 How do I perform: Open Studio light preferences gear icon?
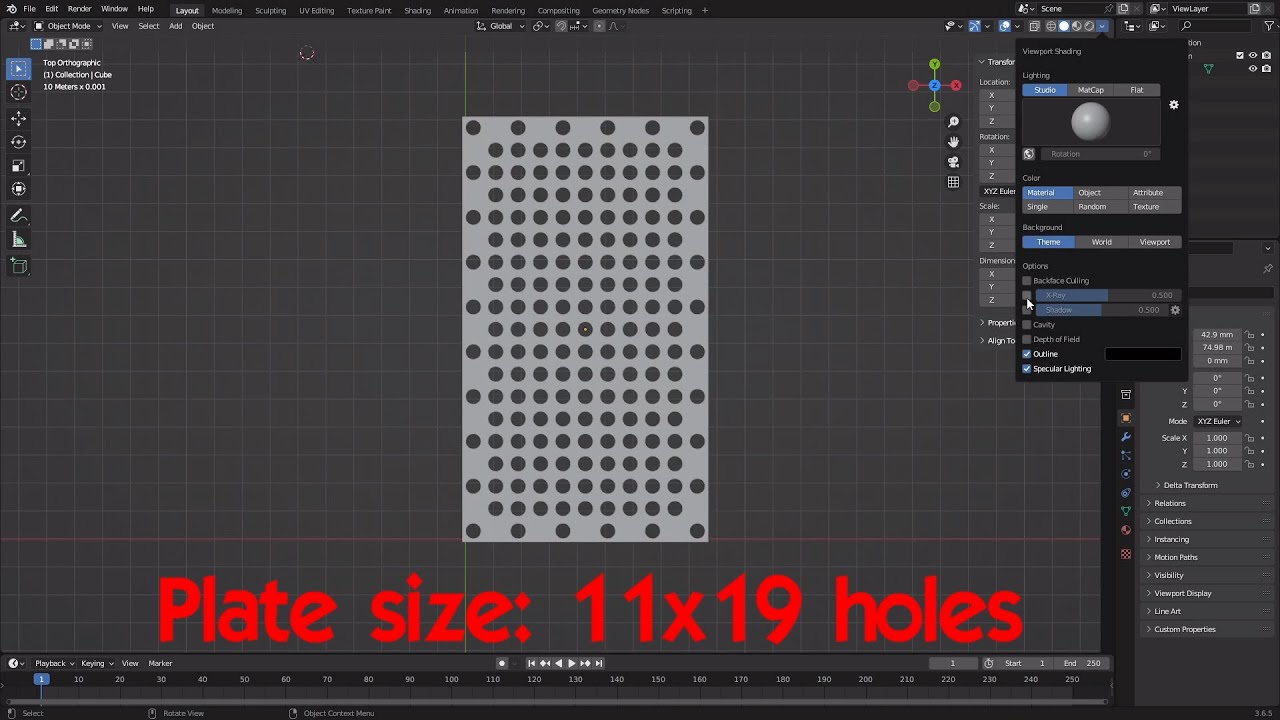click(1174, 105)
